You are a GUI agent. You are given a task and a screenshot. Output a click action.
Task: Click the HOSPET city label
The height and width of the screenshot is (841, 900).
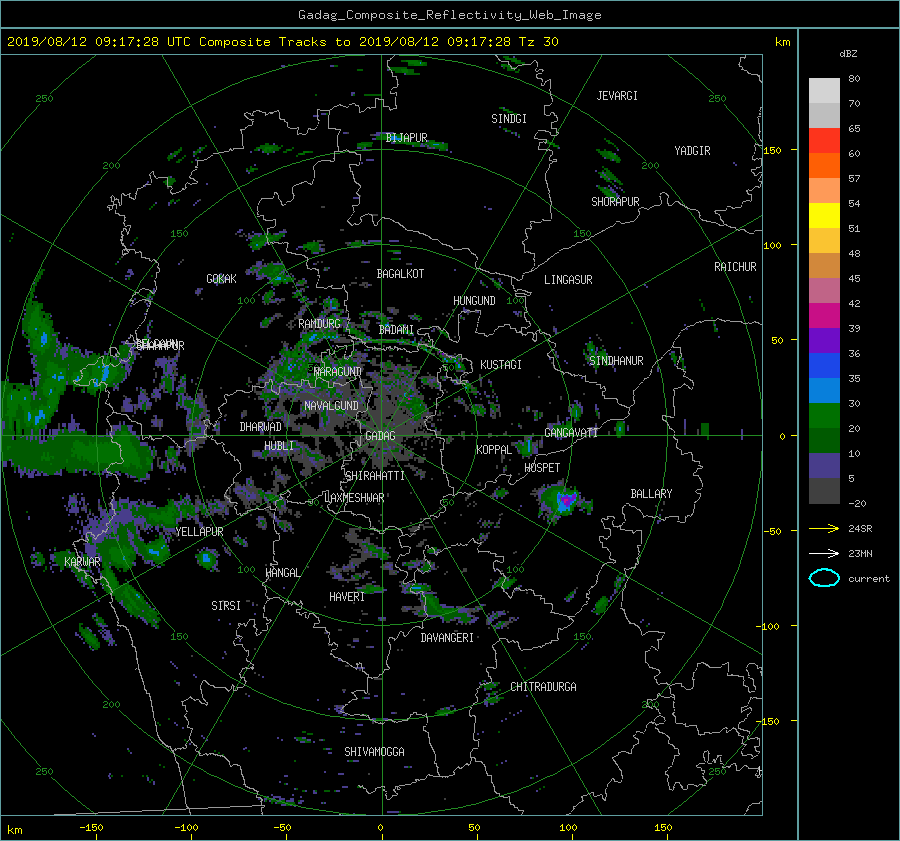(x=542, y=468)
